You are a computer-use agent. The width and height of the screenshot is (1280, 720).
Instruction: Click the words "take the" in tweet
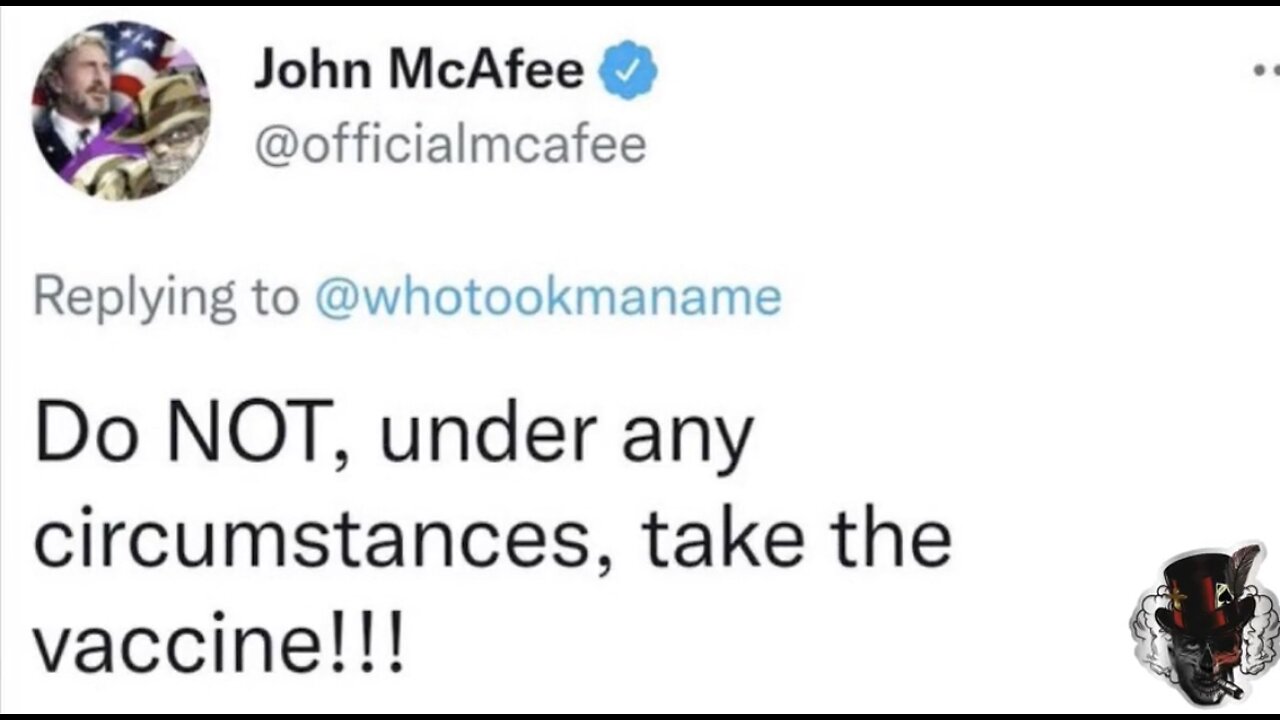coord(795,539)
